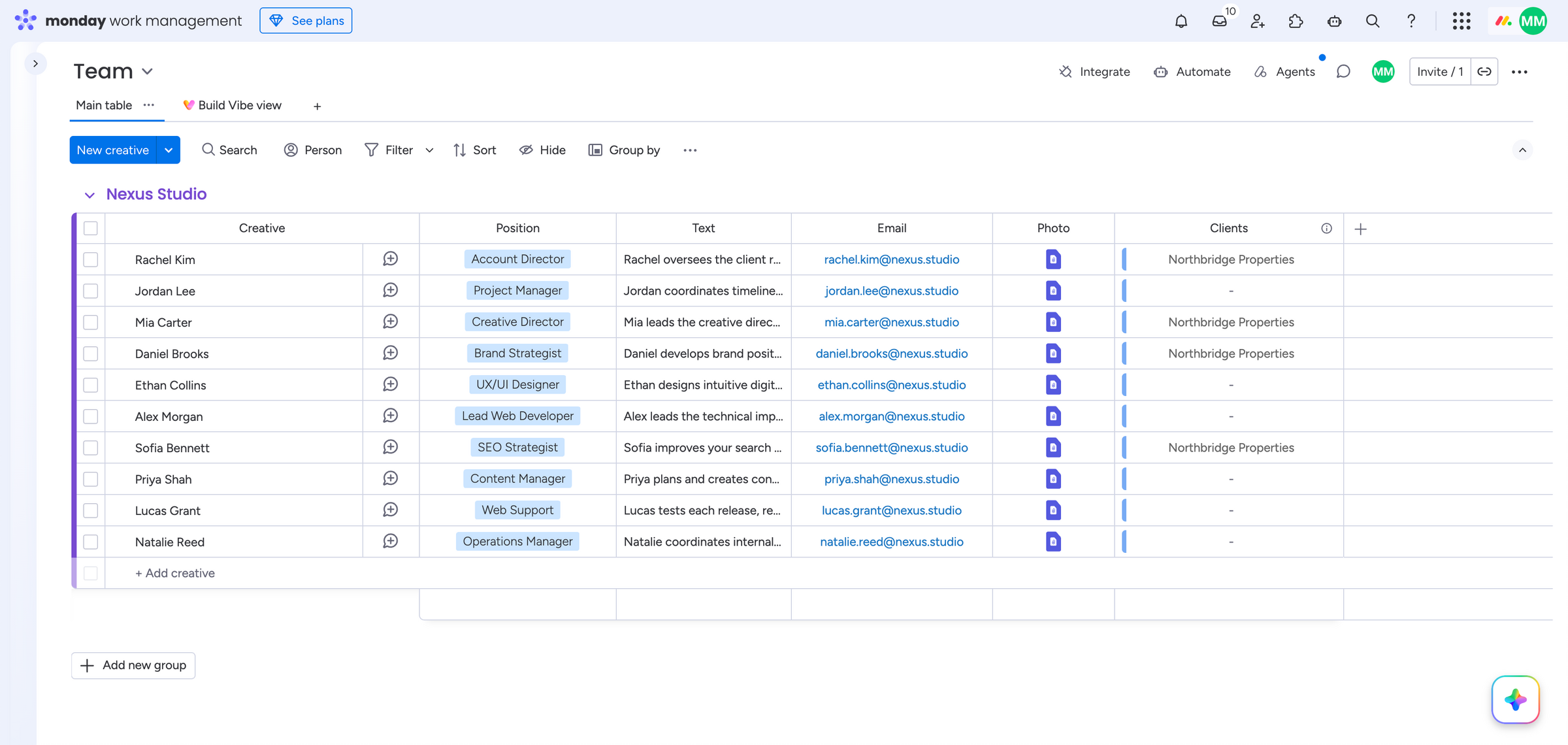Open the inbox tray with 10 updates
The width and height of the screenshot is (1568, 745).
(1220, 21)
